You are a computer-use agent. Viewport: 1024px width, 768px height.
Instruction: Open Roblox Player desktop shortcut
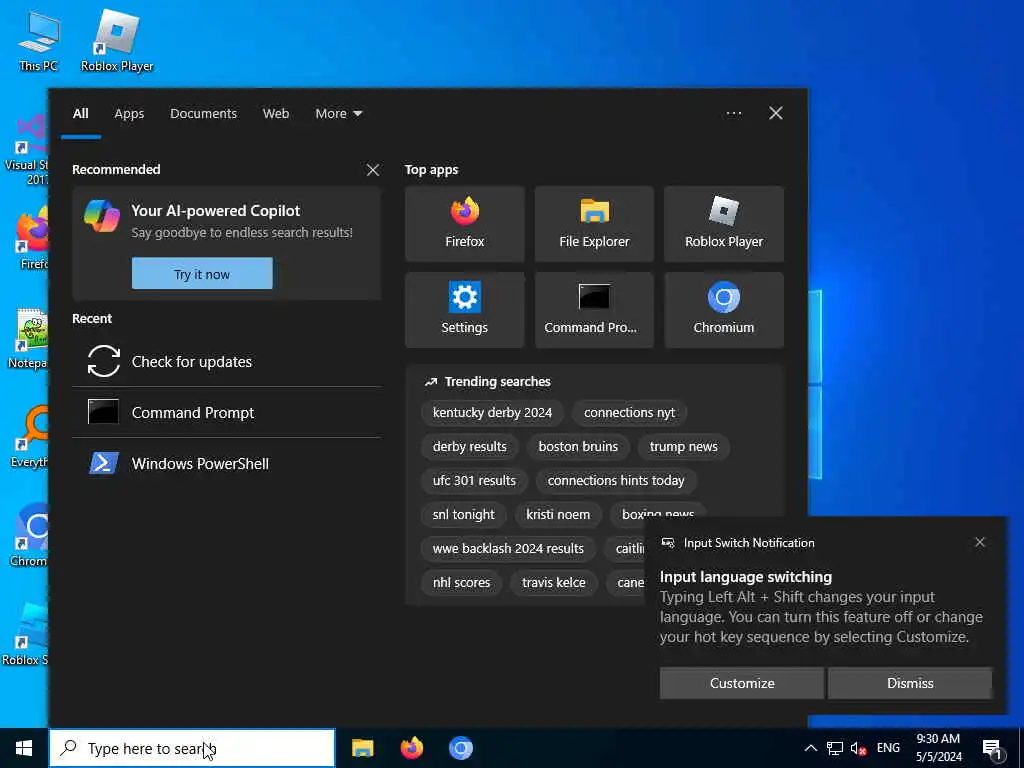click(x=117, y=42)
